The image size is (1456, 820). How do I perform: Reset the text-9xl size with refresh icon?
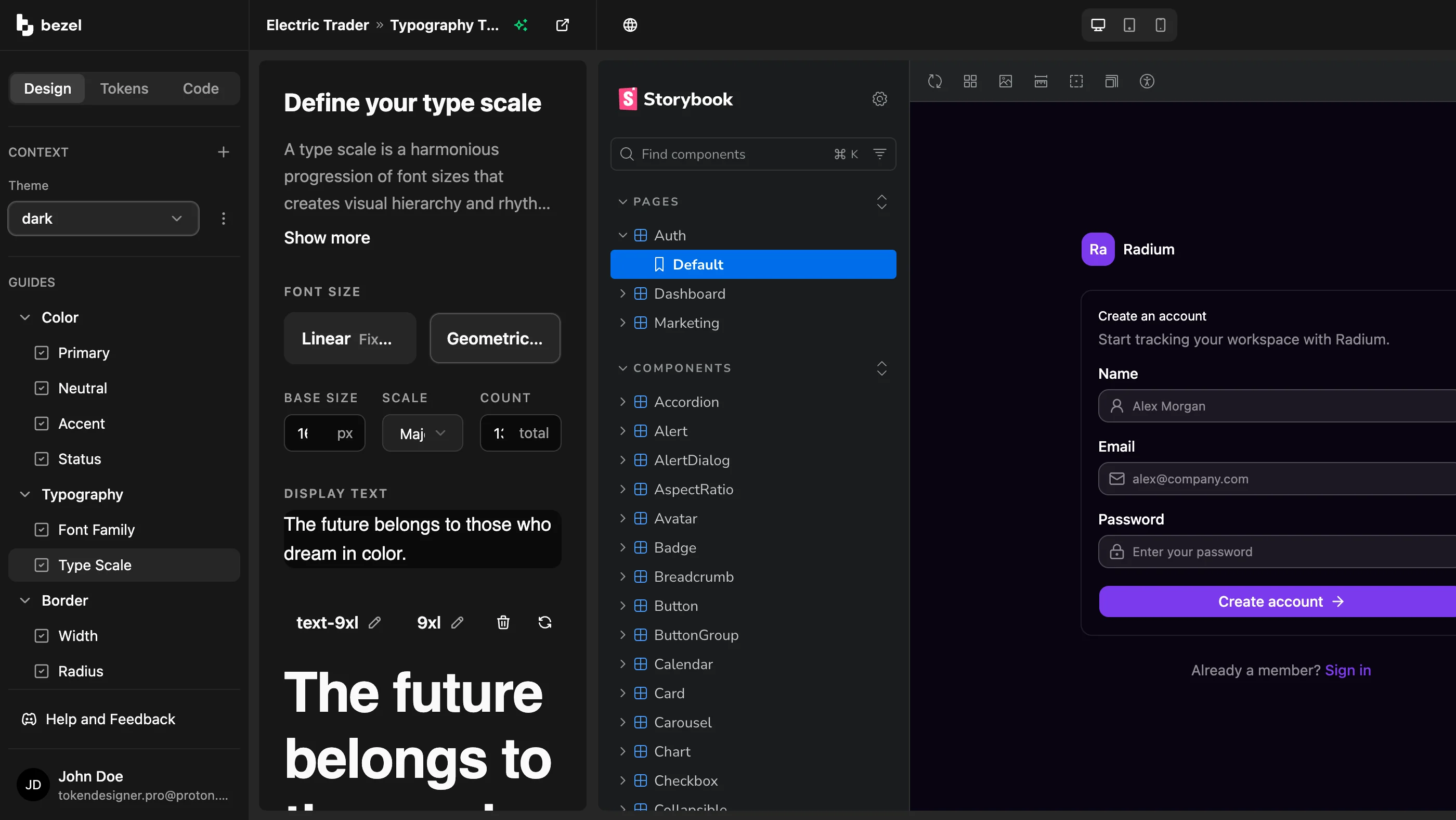tap(545, 623)
